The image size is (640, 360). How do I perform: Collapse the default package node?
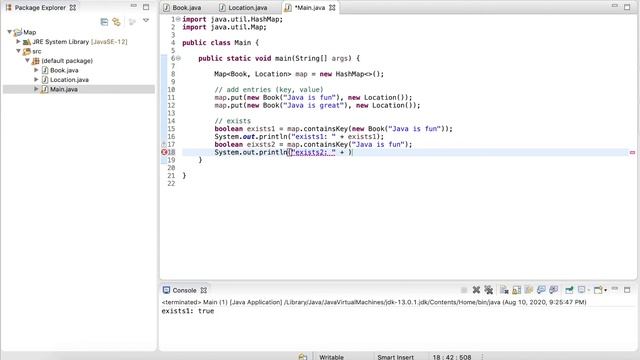click(27, 60)
